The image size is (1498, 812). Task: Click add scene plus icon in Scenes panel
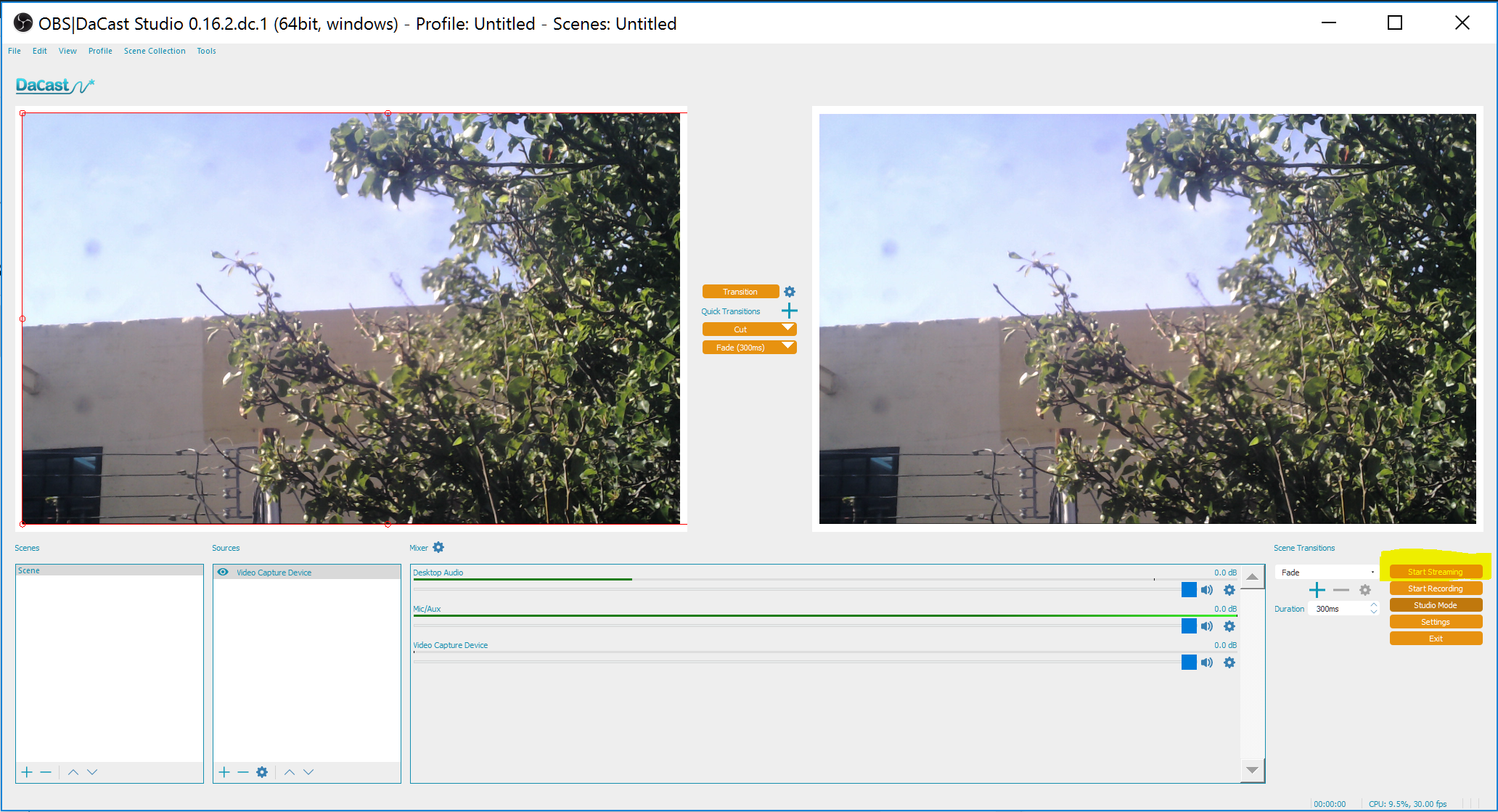pos(23,771)
